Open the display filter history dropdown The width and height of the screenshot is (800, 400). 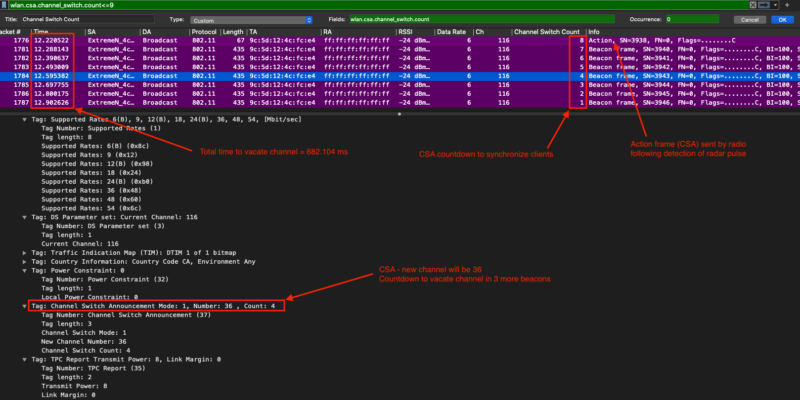pos(774,5)
